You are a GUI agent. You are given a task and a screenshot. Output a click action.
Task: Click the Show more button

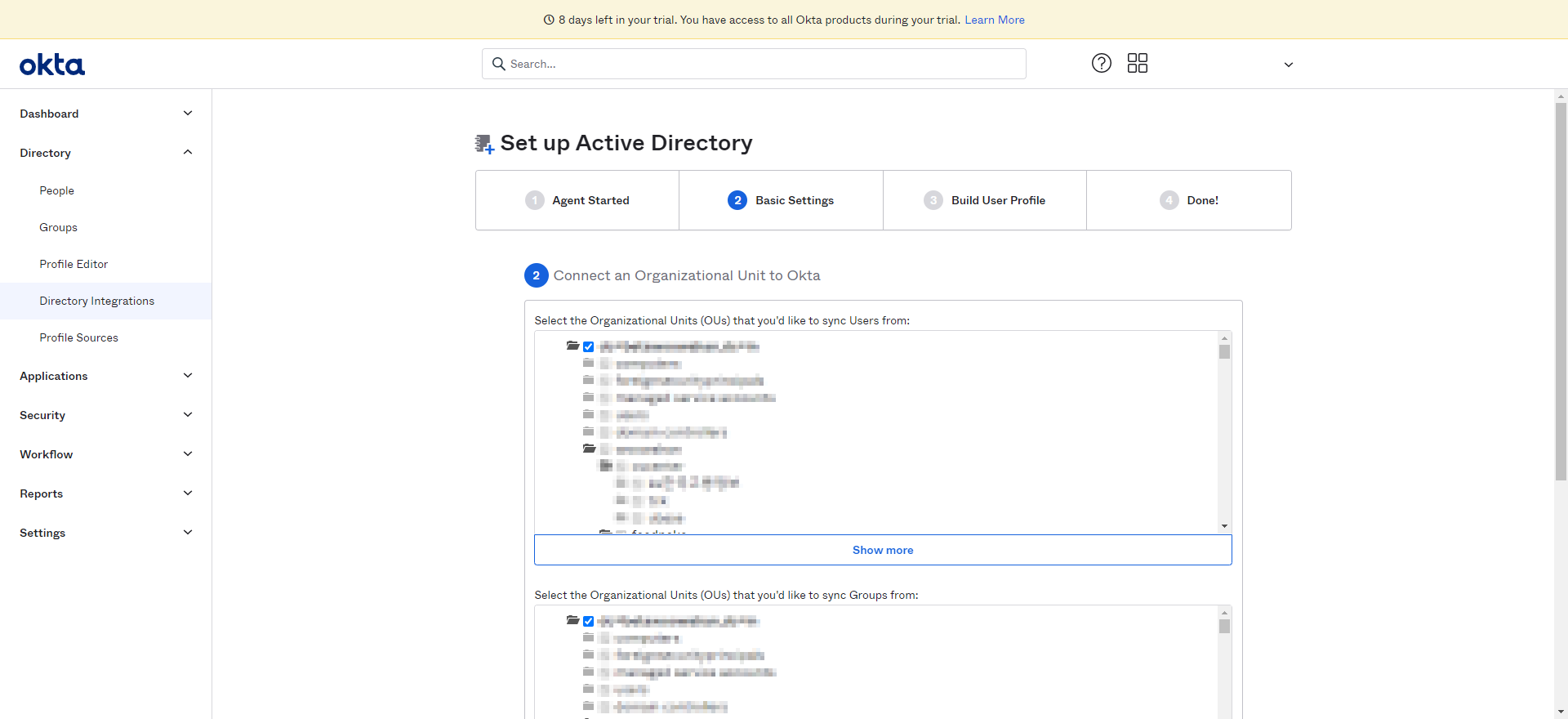(x=883, y=550)
